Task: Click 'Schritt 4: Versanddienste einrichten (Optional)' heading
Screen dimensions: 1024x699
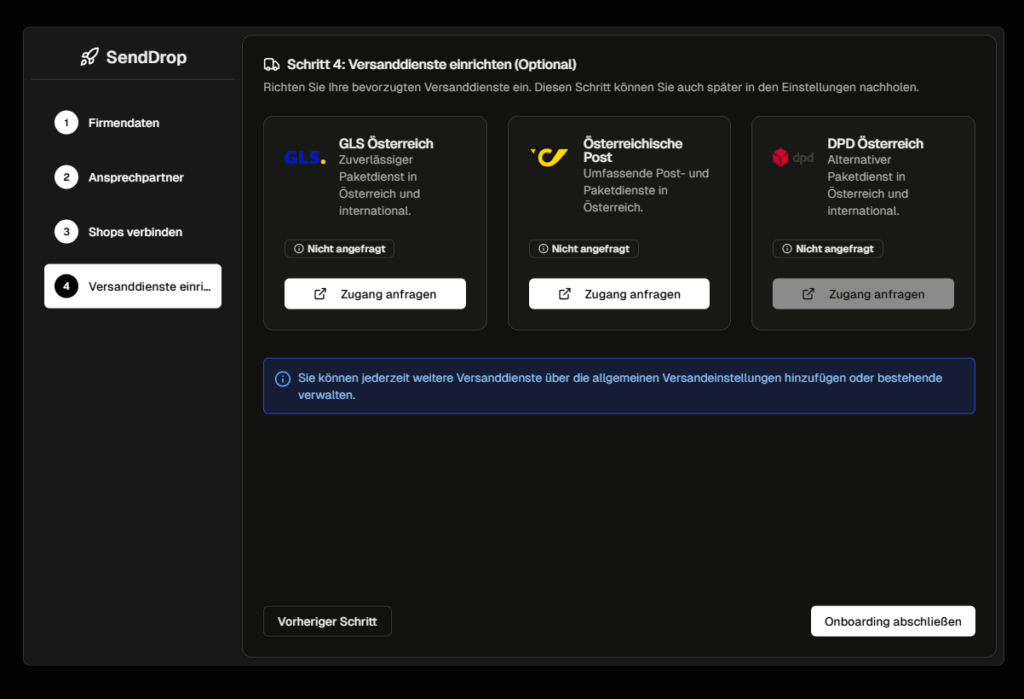Action: 432,65
